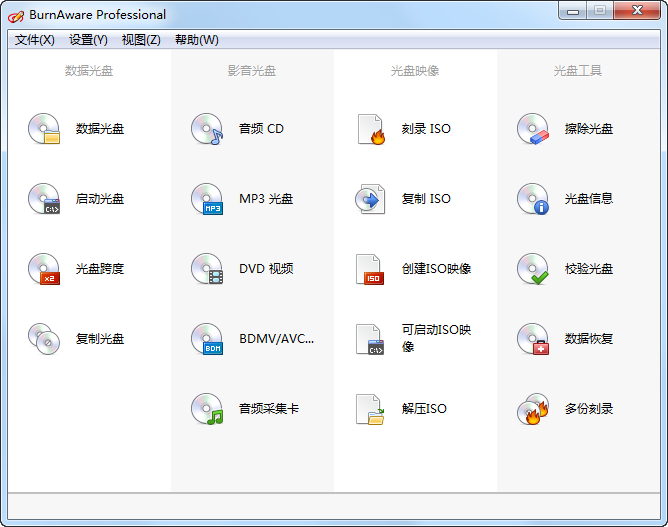Click the 校验光盘 green checkmark disc icon
This screenshot has width=668, height=527.
pos(533,269)
